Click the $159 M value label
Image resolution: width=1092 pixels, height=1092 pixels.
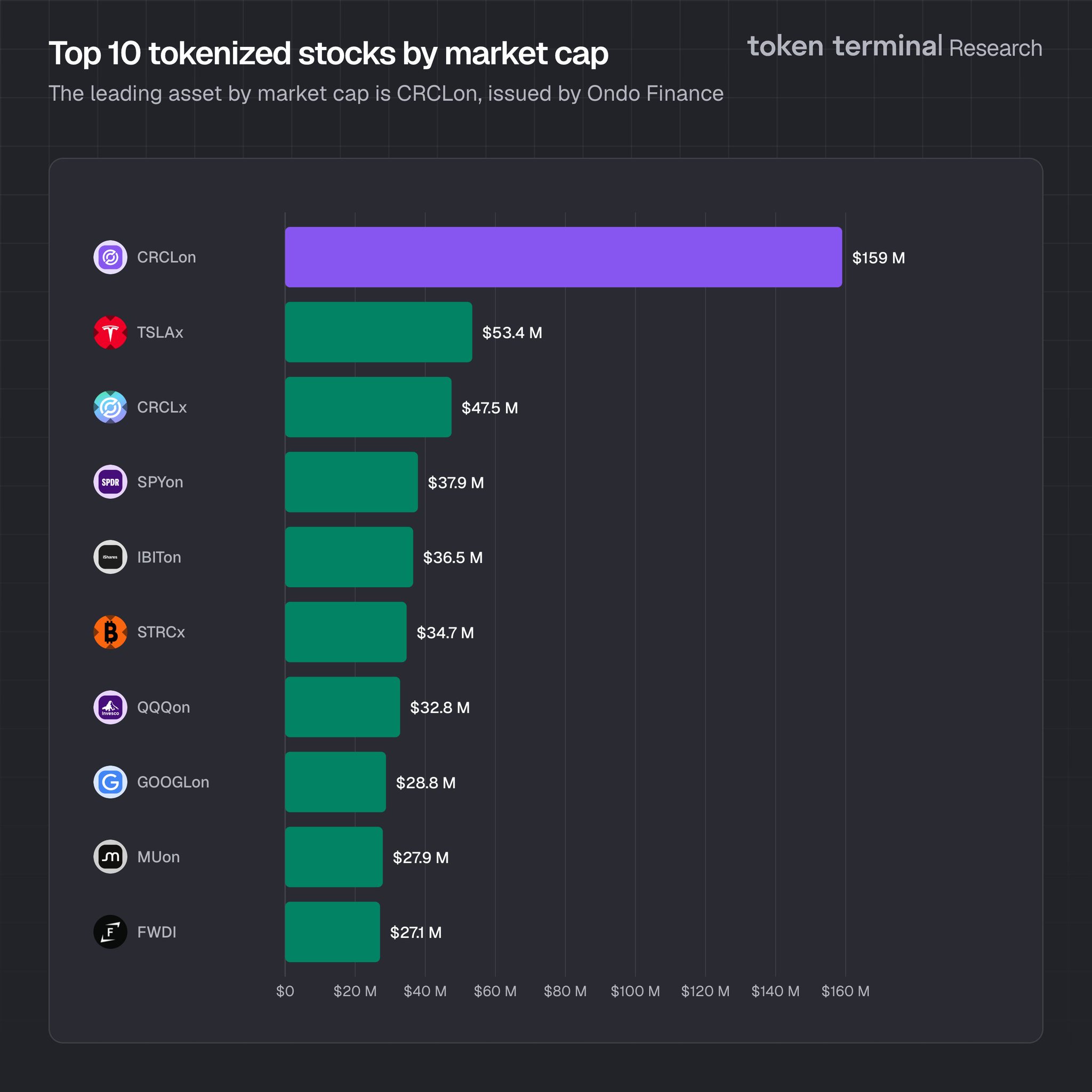click(878, 258)
